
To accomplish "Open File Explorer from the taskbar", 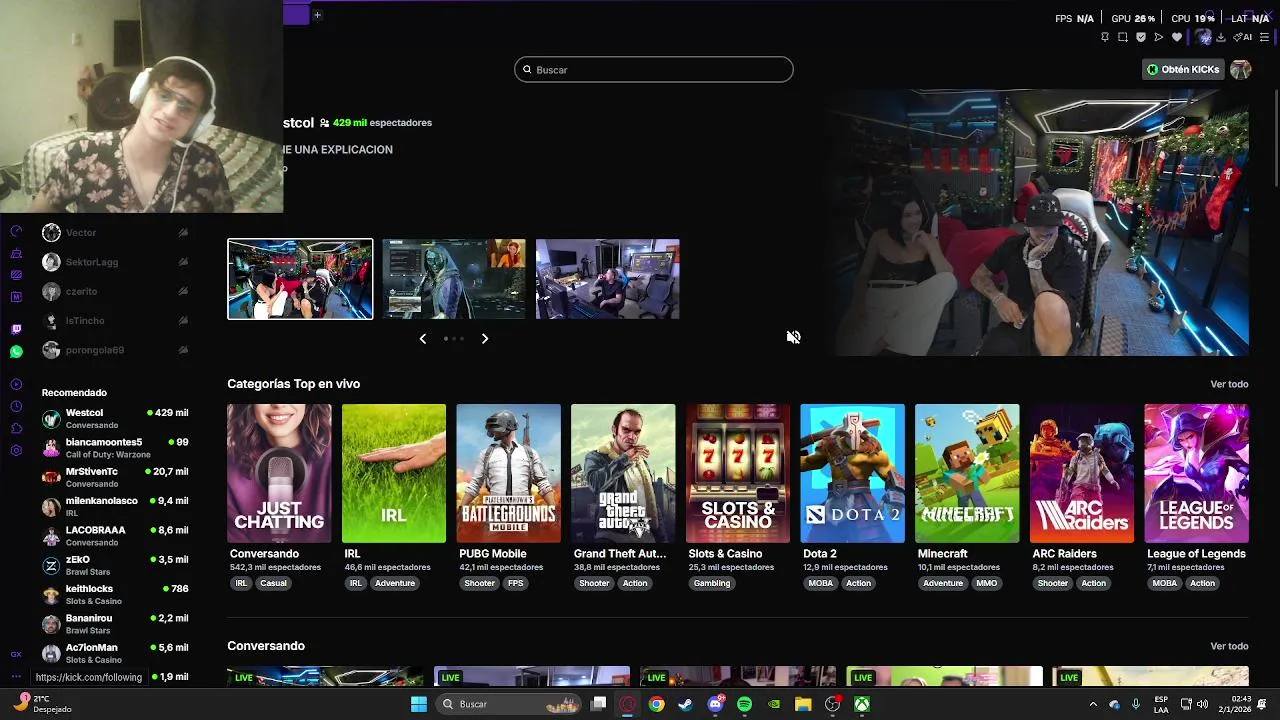I will click(x=803, y=704).
